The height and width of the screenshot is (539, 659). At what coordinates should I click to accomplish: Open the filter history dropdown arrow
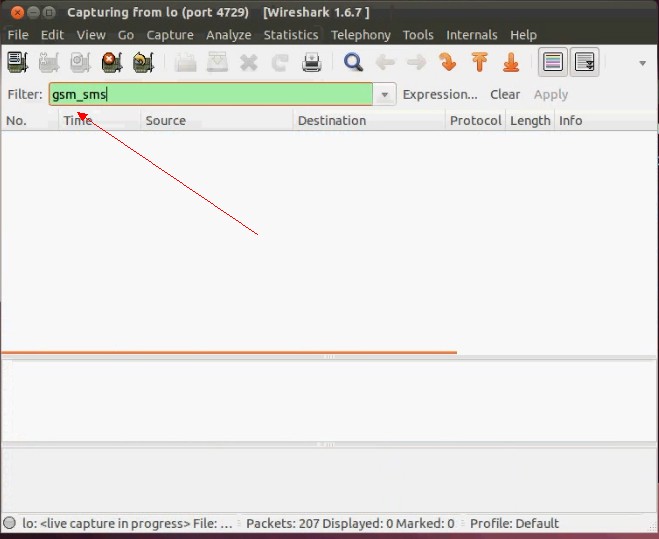pyautogui.click(x=384, y=95)
